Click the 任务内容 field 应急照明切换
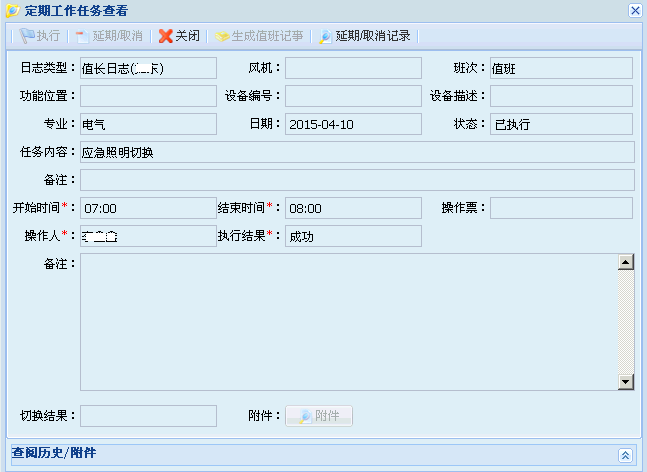The height and width of the screenshot is (472, 647). [356, 152]
